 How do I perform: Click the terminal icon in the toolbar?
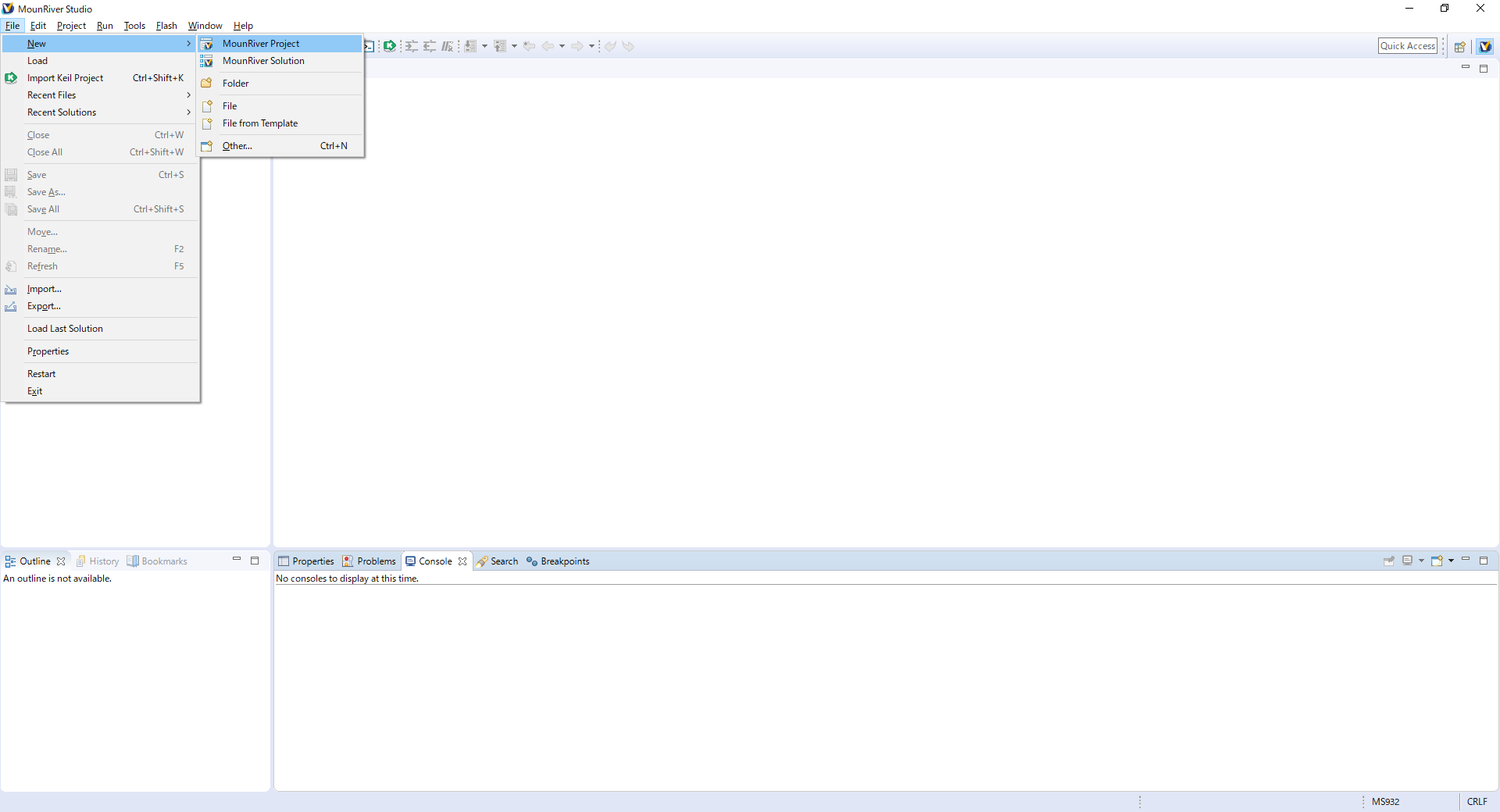coord(369,46)
